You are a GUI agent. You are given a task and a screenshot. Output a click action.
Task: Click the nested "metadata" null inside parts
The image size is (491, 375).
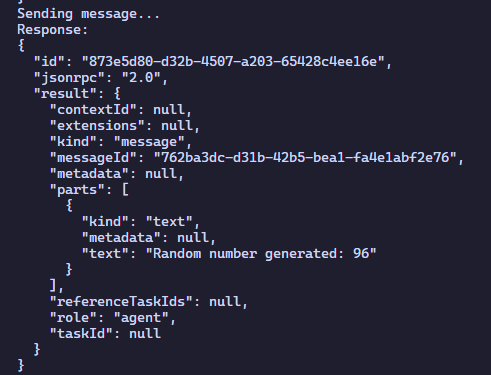tap(192, 238)
